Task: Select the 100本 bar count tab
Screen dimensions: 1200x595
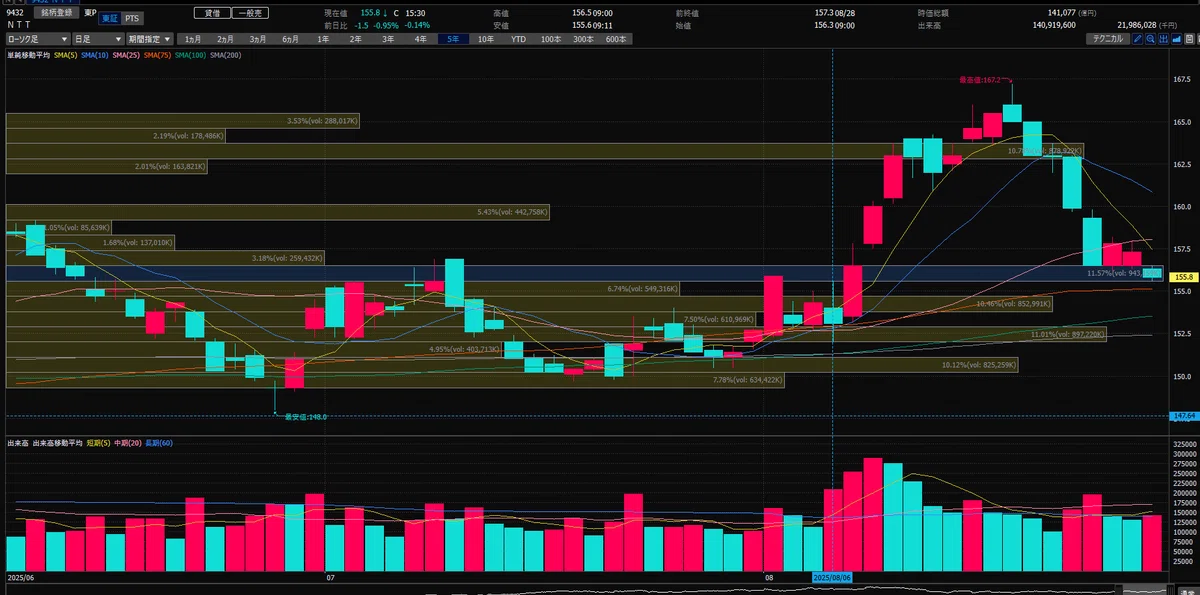Action: (x=551, y=39)
